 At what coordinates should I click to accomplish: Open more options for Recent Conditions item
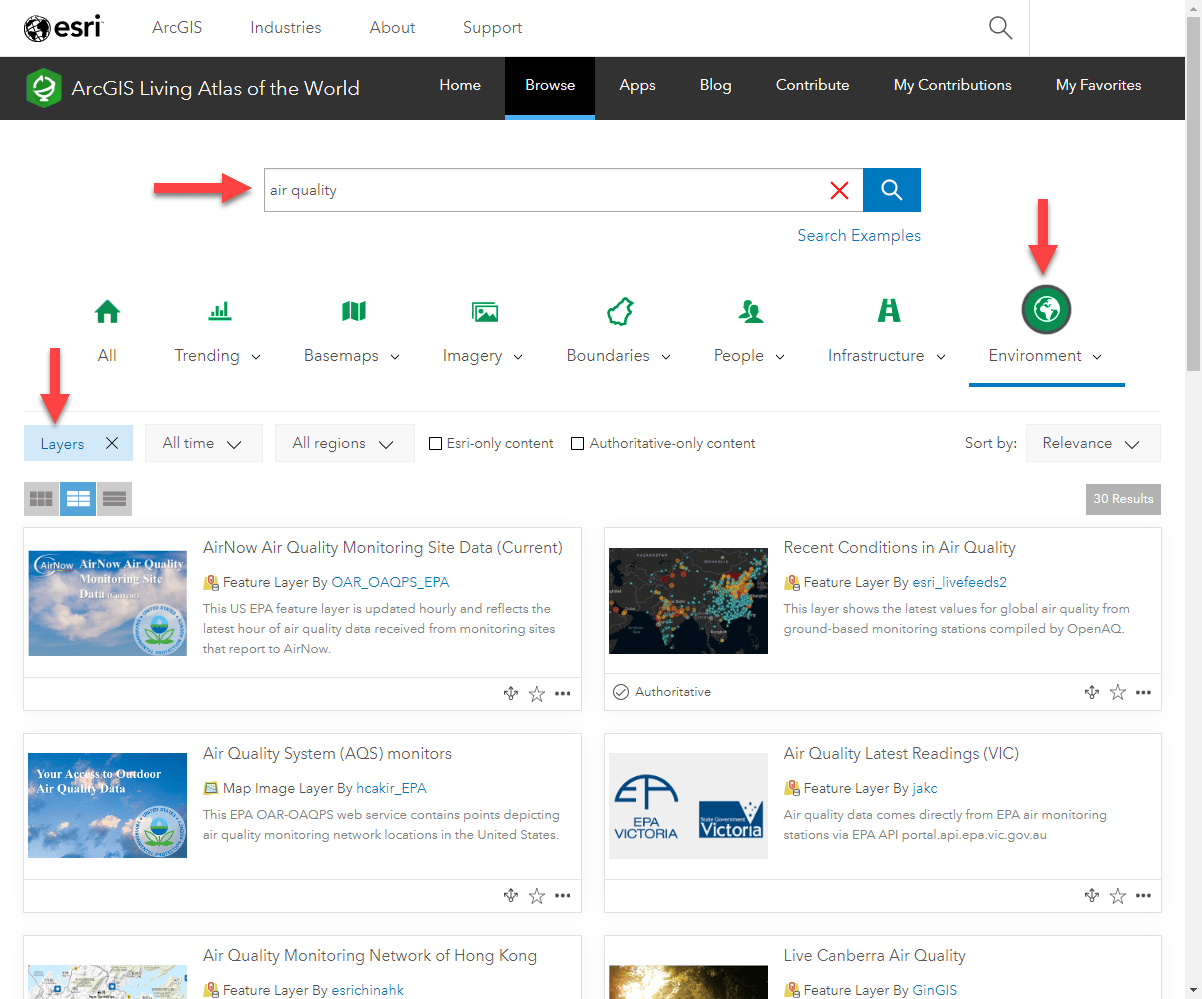[x=1144, y=692]
